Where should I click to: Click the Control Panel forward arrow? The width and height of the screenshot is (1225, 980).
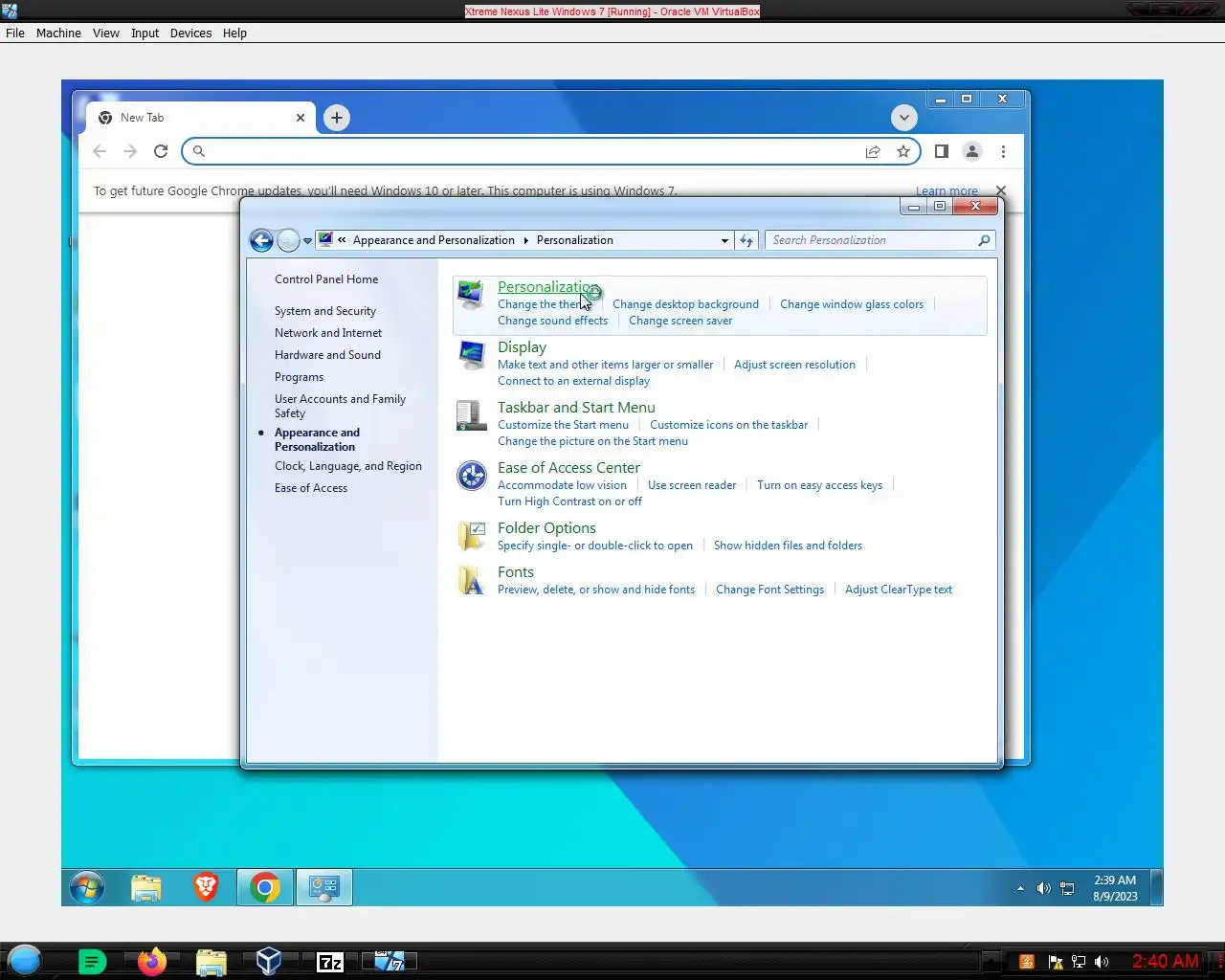coord(288,240)
